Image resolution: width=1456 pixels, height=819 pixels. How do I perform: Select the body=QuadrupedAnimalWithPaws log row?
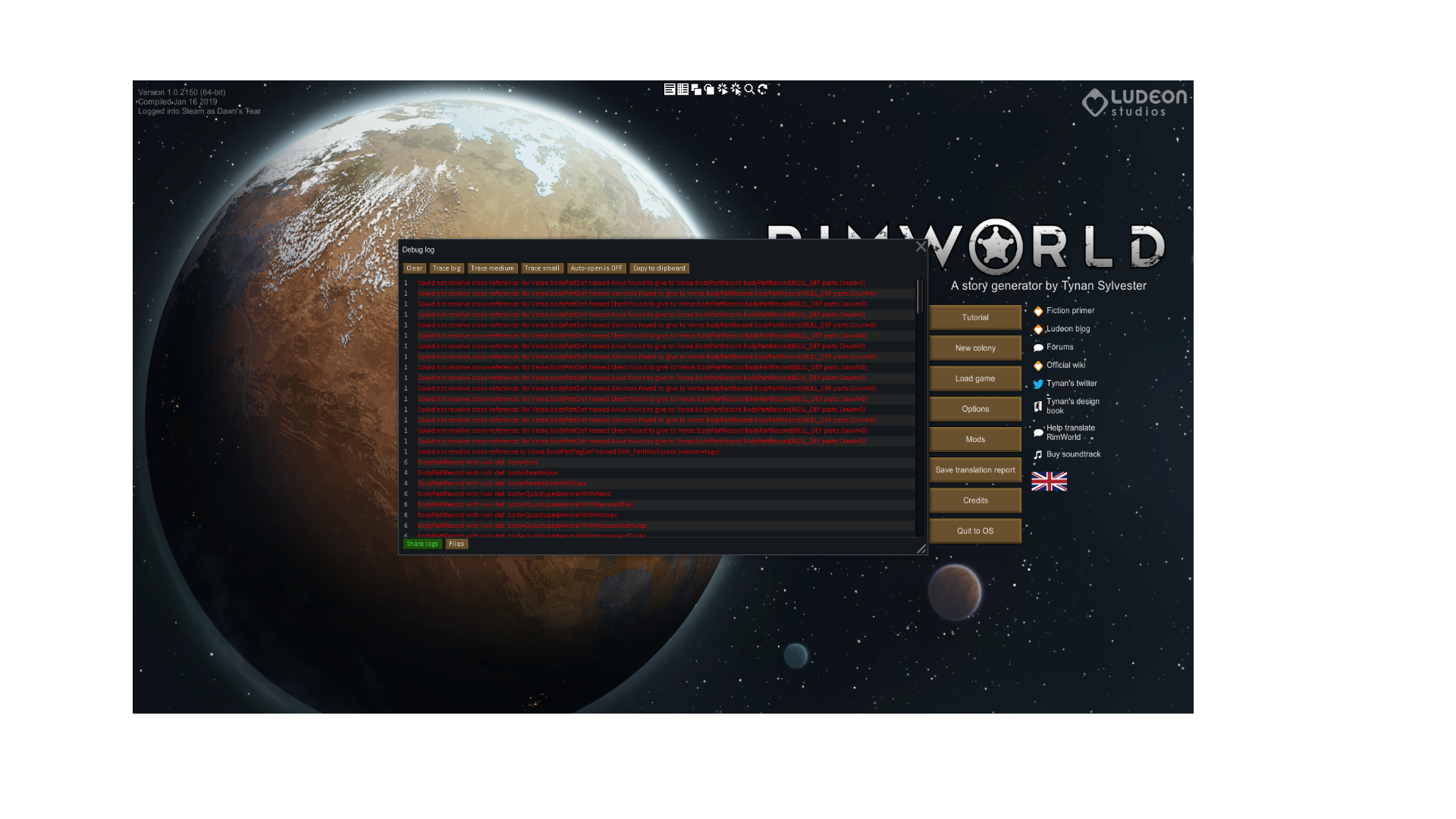(658, 494)
